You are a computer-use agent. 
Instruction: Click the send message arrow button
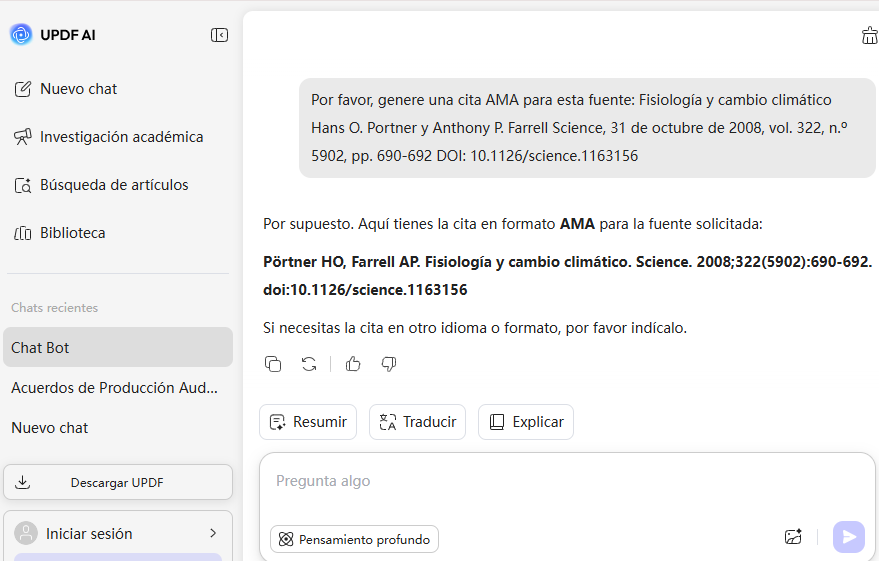(849, 537)
